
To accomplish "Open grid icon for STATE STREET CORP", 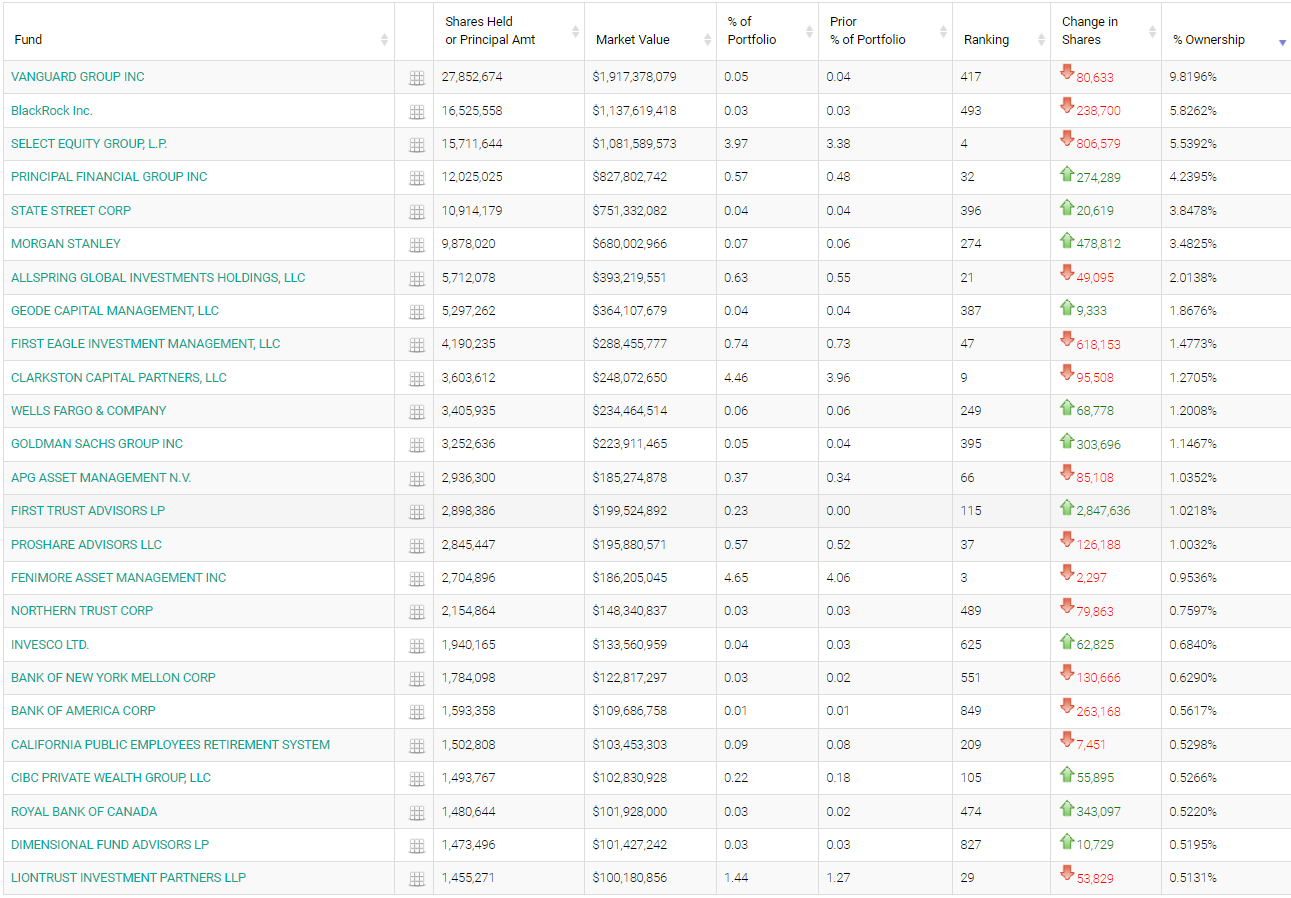I will (417, 212).
